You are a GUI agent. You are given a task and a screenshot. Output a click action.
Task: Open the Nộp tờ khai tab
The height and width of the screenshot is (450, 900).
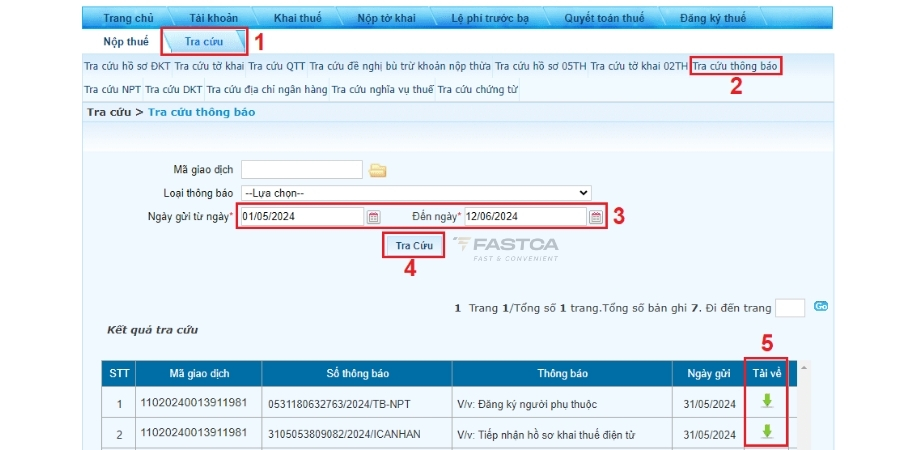point(386,18)
